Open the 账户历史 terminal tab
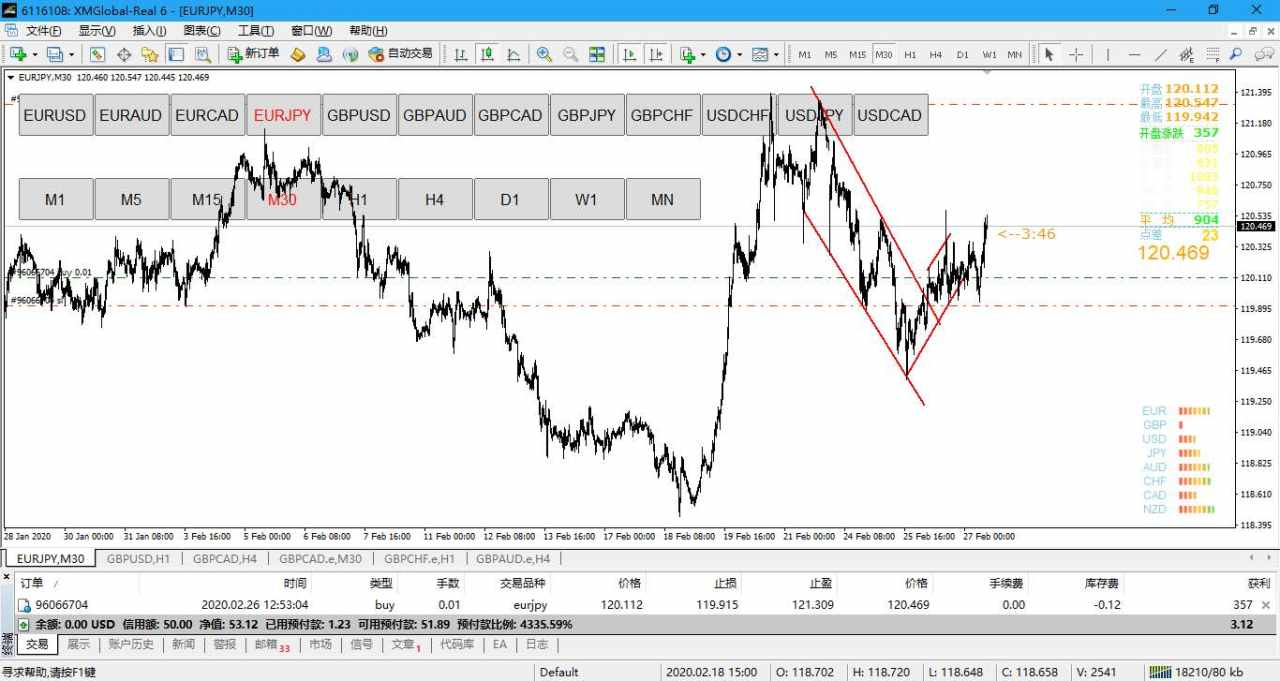Screen dimensions: 1280x681 pyautogui.click(x=132, y=645)
